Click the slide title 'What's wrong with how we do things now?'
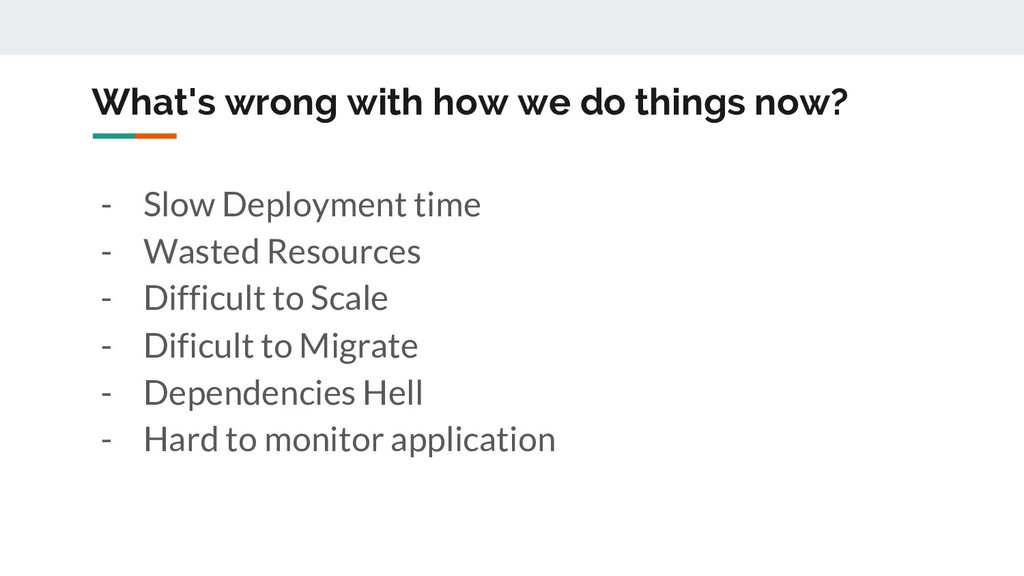 tap(470, 103)
